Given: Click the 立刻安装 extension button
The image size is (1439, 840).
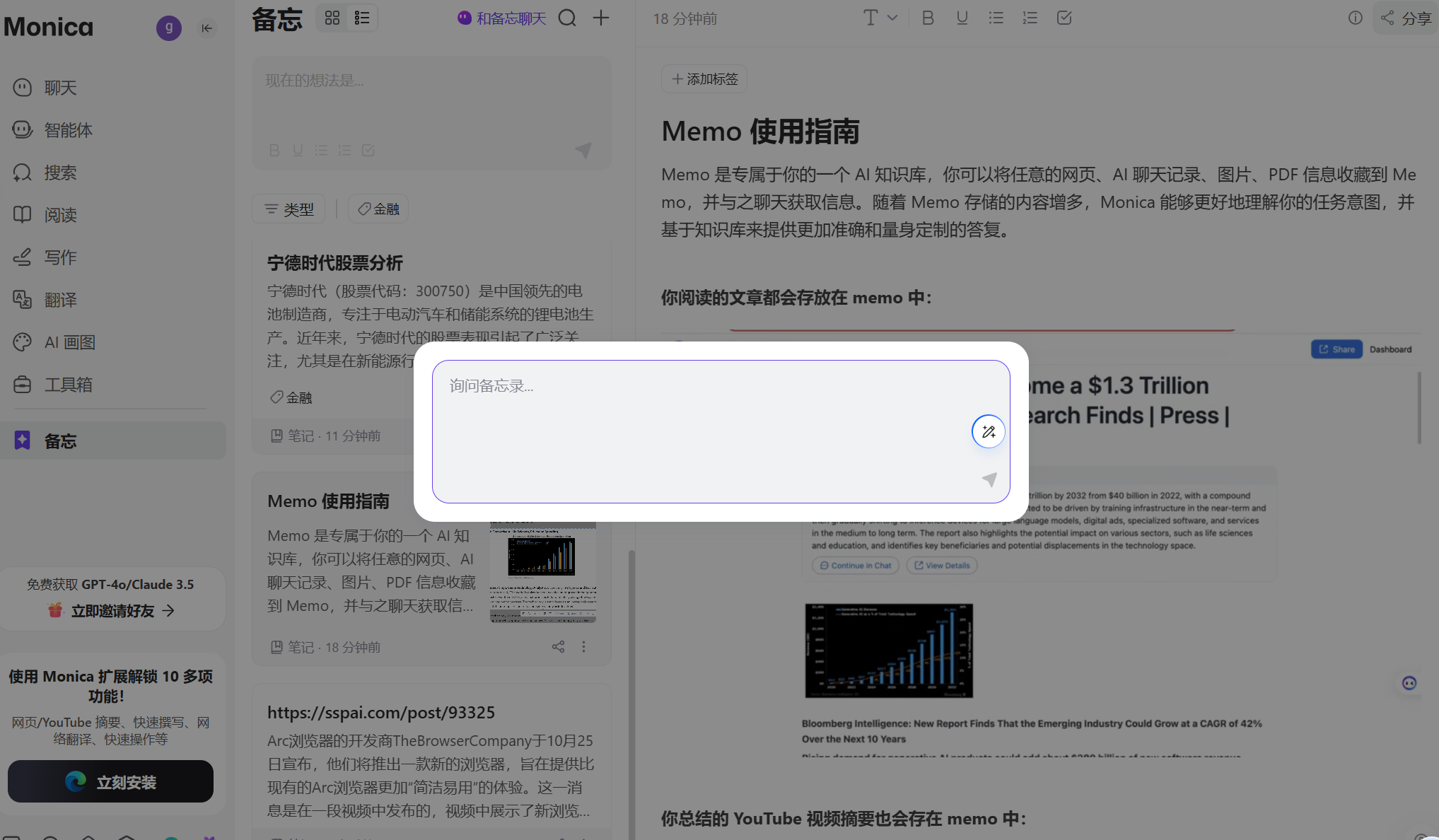Looking at the screenshot, I should coord(110,781).
